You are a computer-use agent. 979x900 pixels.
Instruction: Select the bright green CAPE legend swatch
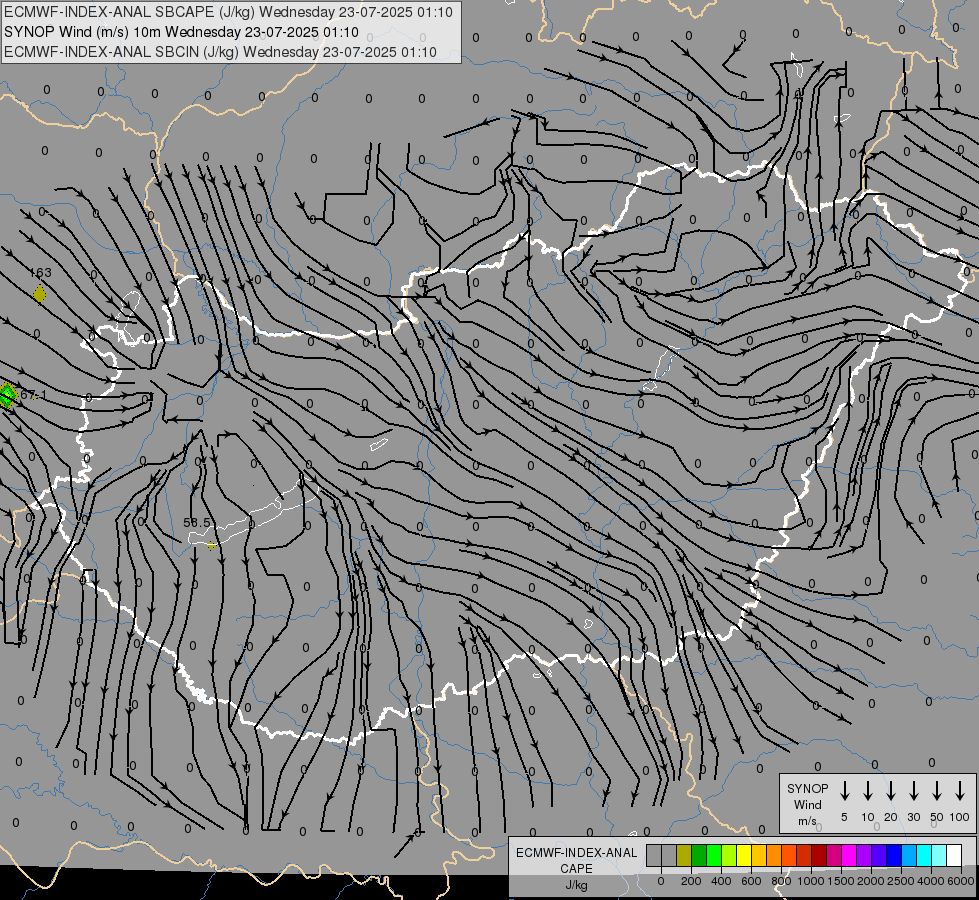(714, 855)
